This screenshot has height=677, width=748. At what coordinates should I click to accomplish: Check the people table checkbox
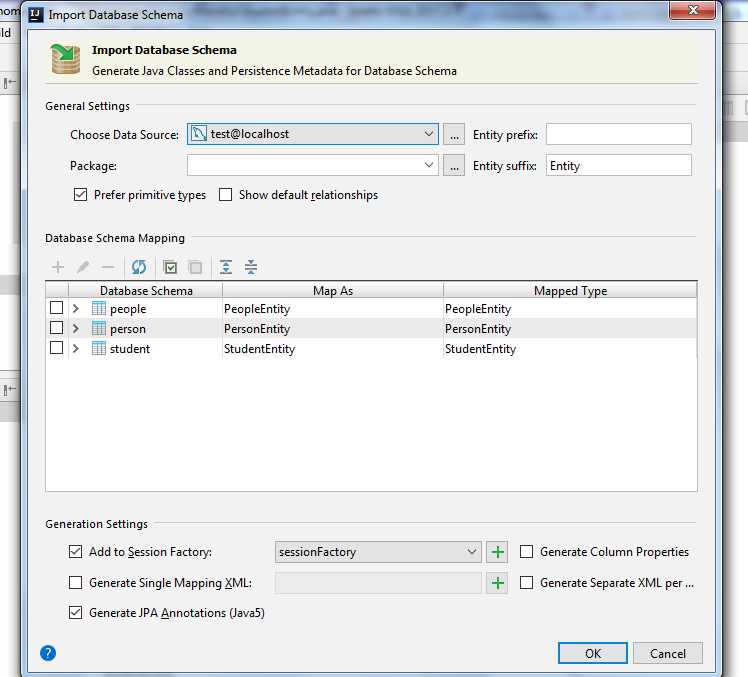pyautogui.click(x=56, y=308)
